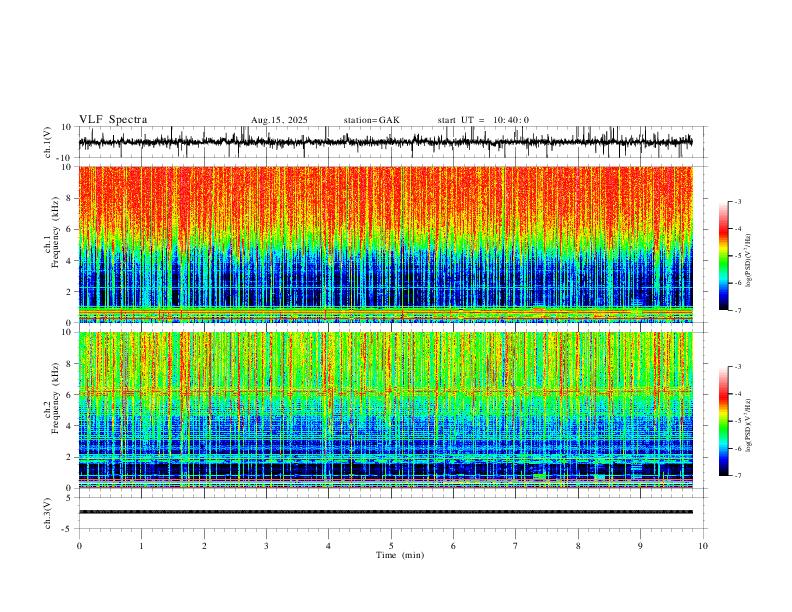The image size is (792, 612).
Task: Click the "2" kHz tick on ch.2 spectrogram
Action: (x=71, y=457)
